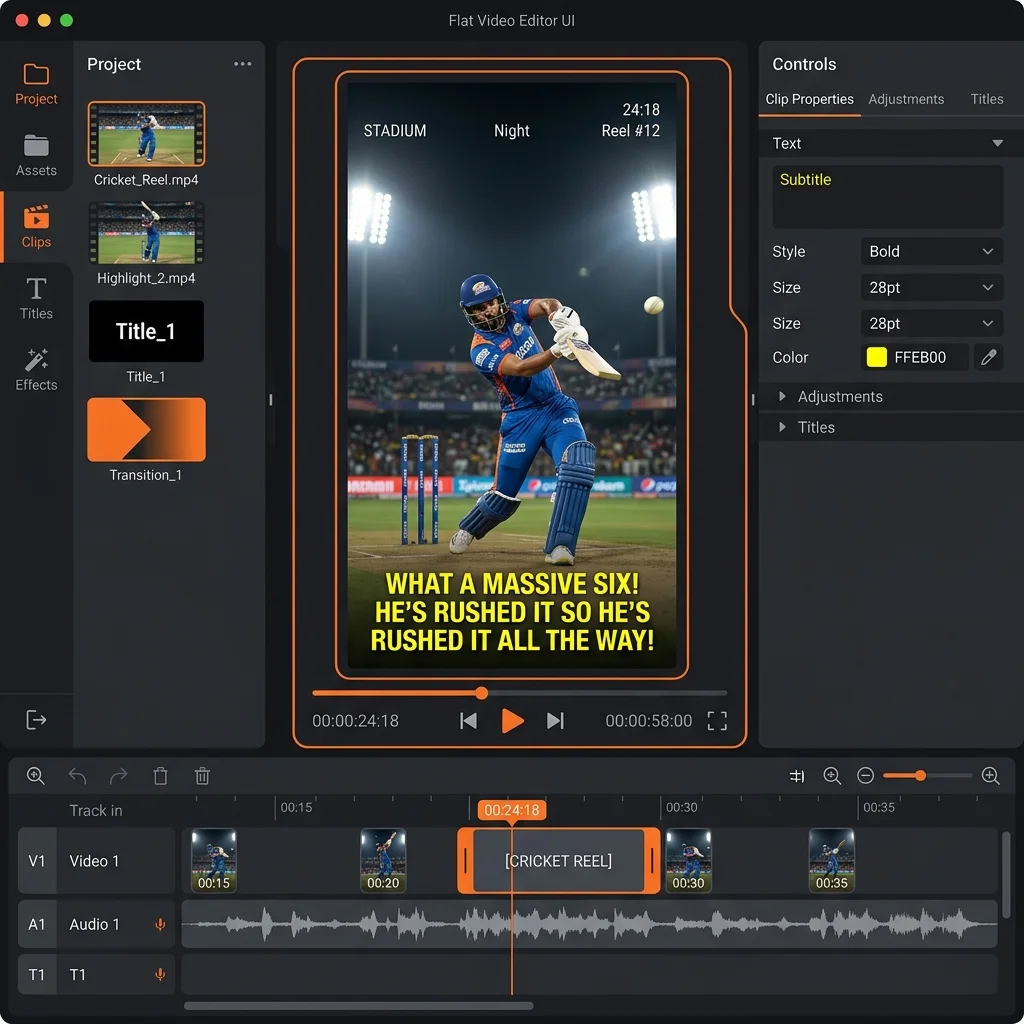Select the T1 track label
This screenshot has width=1024, height=1024.
[37, 974]
